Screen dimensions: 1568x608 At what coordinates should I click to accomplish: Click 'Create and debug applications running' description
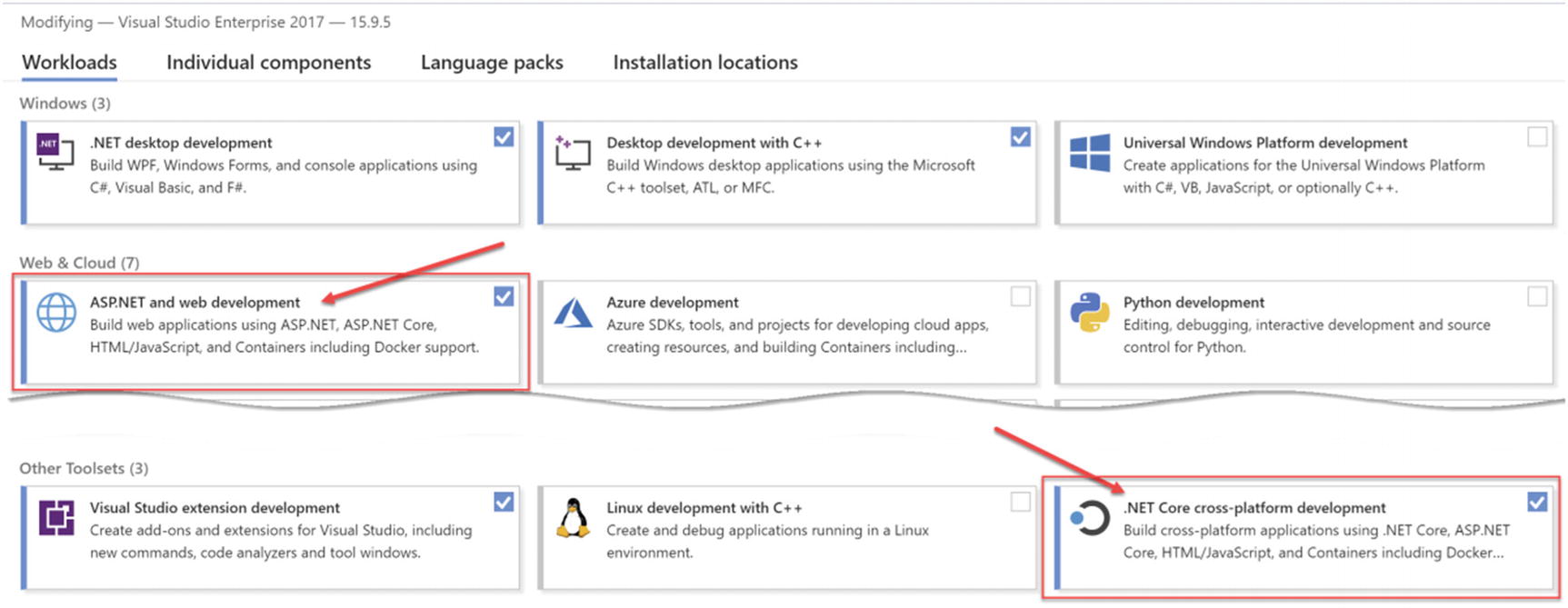(768, 542)
